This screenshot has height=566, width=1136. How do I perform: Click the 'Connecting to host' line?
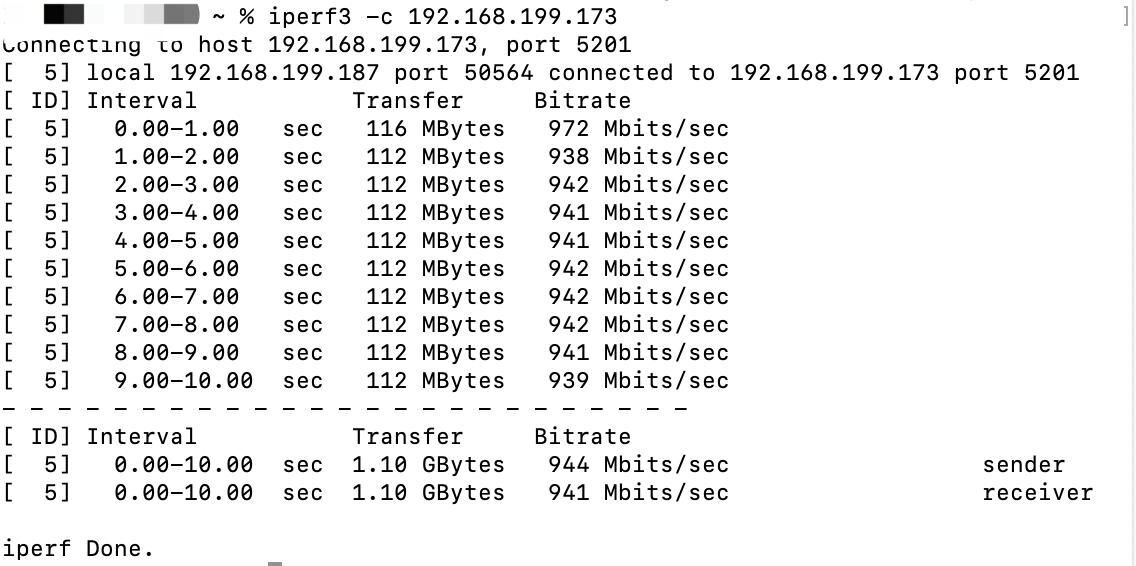(x=317, y=44)
